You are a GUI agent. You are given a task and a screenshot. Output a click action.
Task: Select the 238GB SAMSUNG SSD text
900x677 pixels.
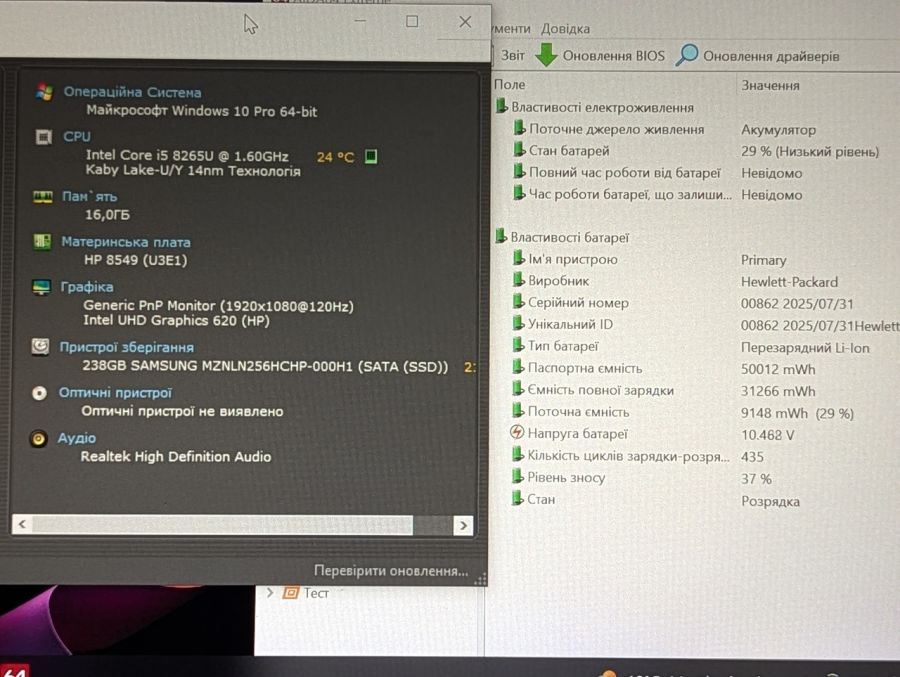click(x=265, y=366)
